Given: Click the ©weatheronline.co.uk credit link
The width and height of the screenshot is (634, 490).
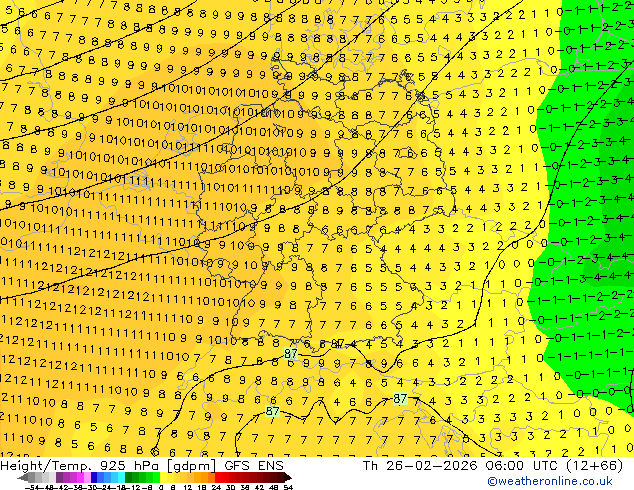Looking at the screenshot, I should click(549, 481).
